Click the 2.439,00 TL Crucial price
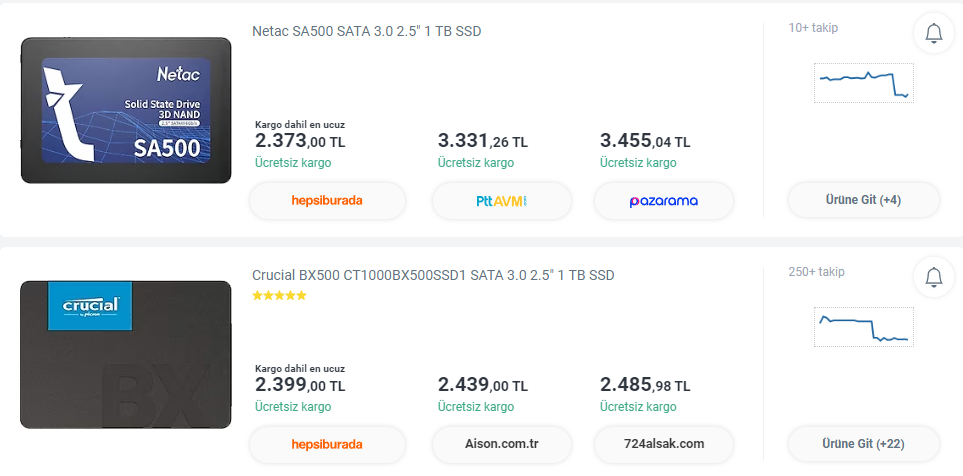The width and height of the screenshot is (963, 476). click(483, 385)
